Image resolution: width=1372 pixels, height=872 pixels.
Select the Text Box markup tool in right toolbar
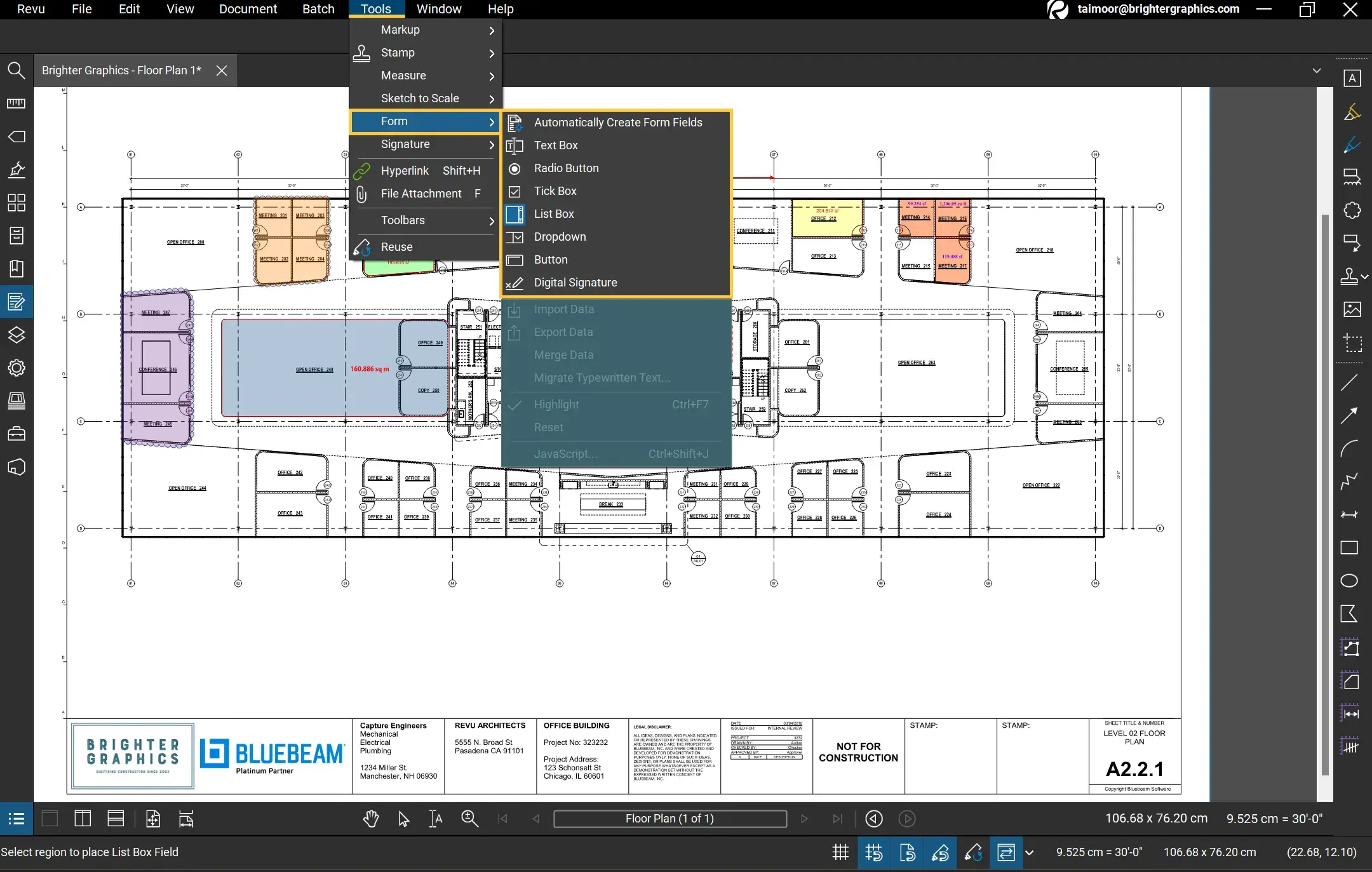[x=1352, y=78]
